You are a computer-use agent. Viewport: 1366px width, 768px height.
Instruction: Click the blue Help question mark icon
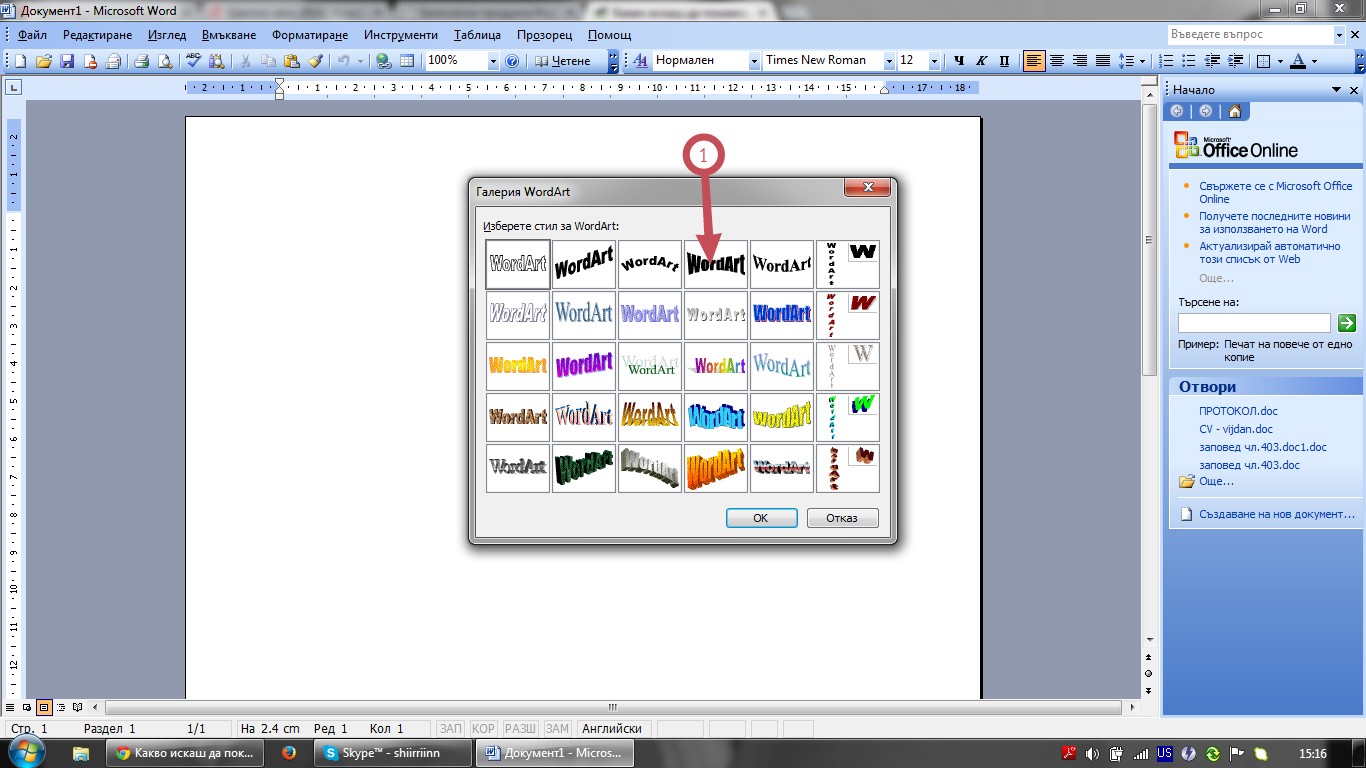click(512, 61)
